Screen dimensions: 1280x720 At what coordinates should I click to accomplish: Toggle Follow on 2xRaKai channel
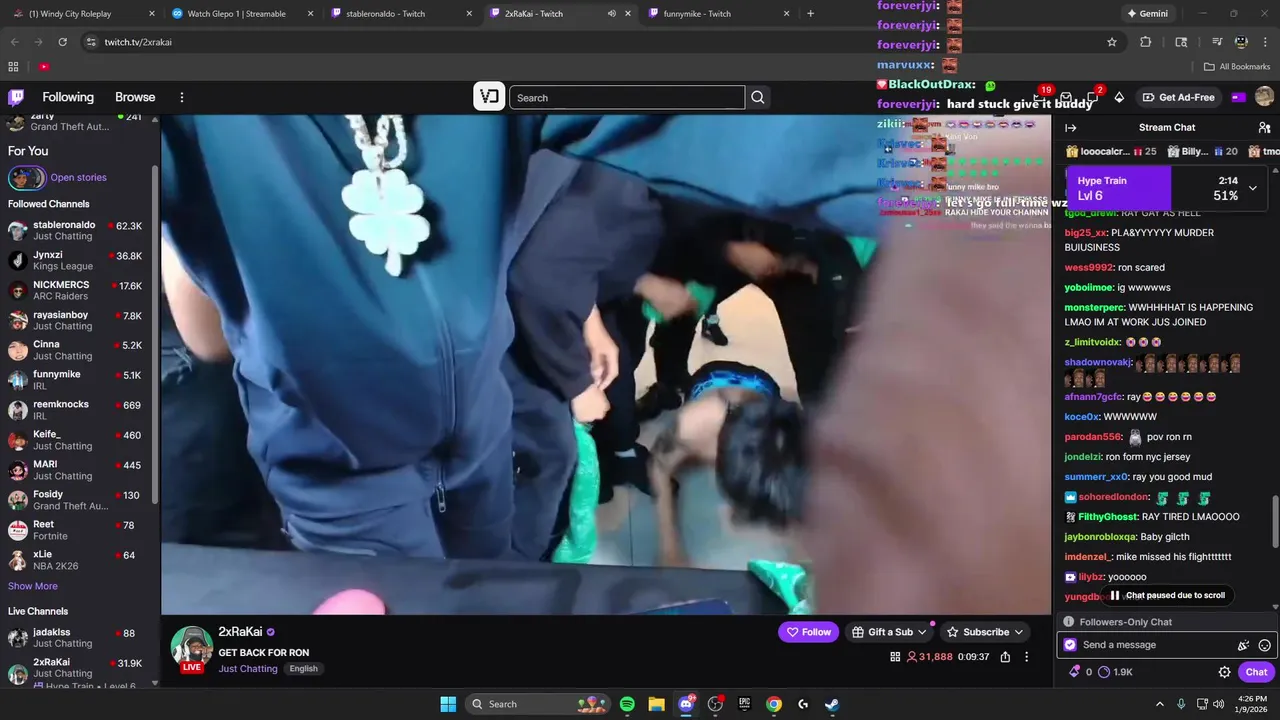[x=808, y=632]
